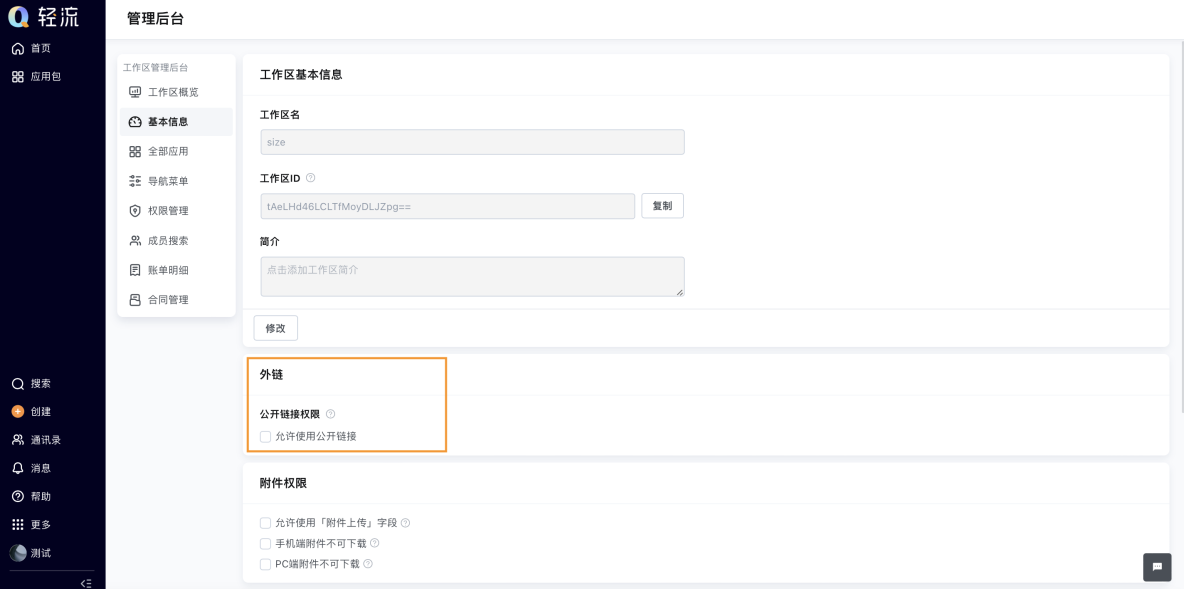Open the chat support bubble icon
Viewport: 1184px width, 589px height.
click(x=1156, y=566)
